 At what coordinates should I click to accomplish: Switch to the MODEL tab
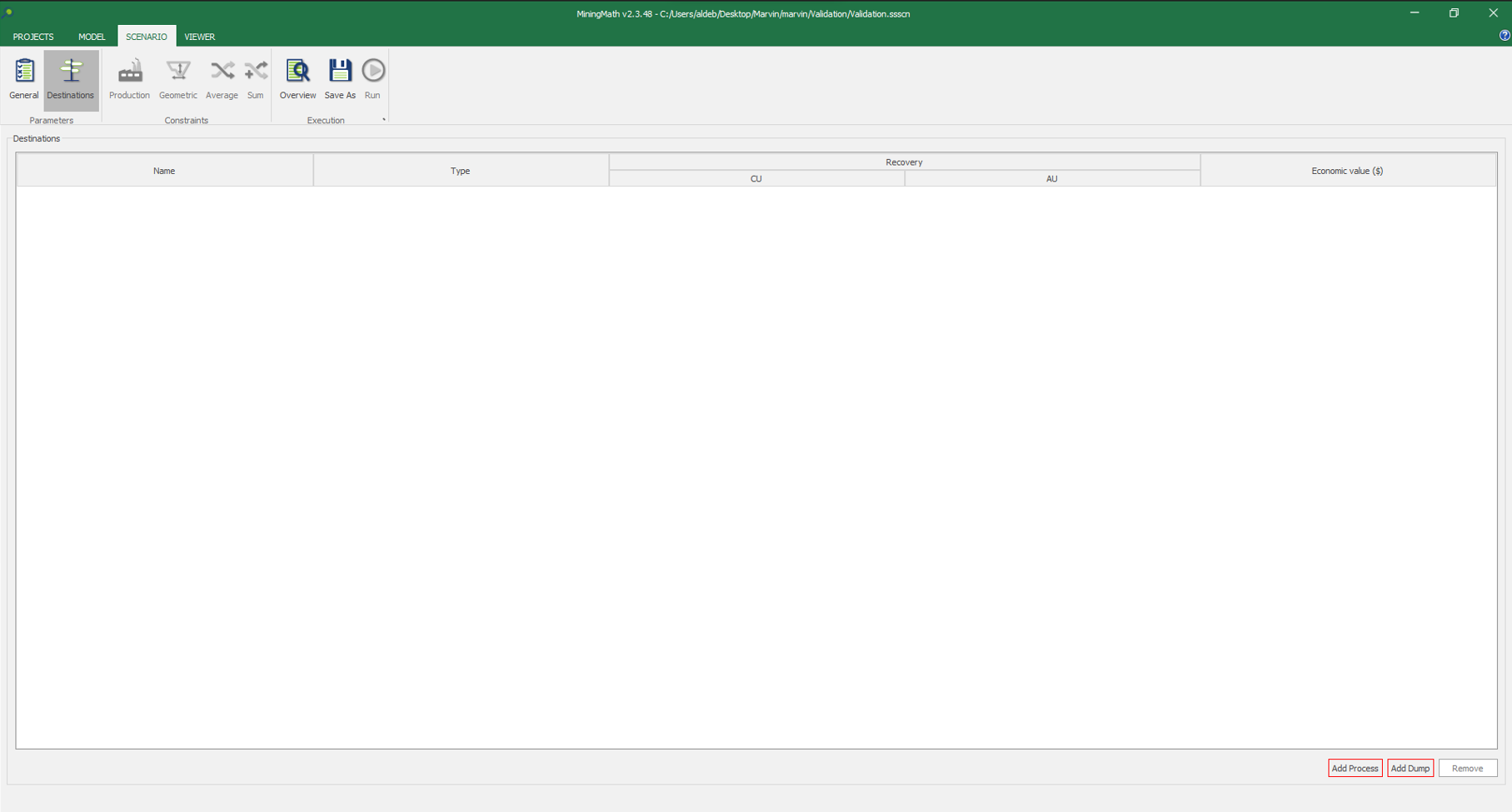click(x=92, y=37)
